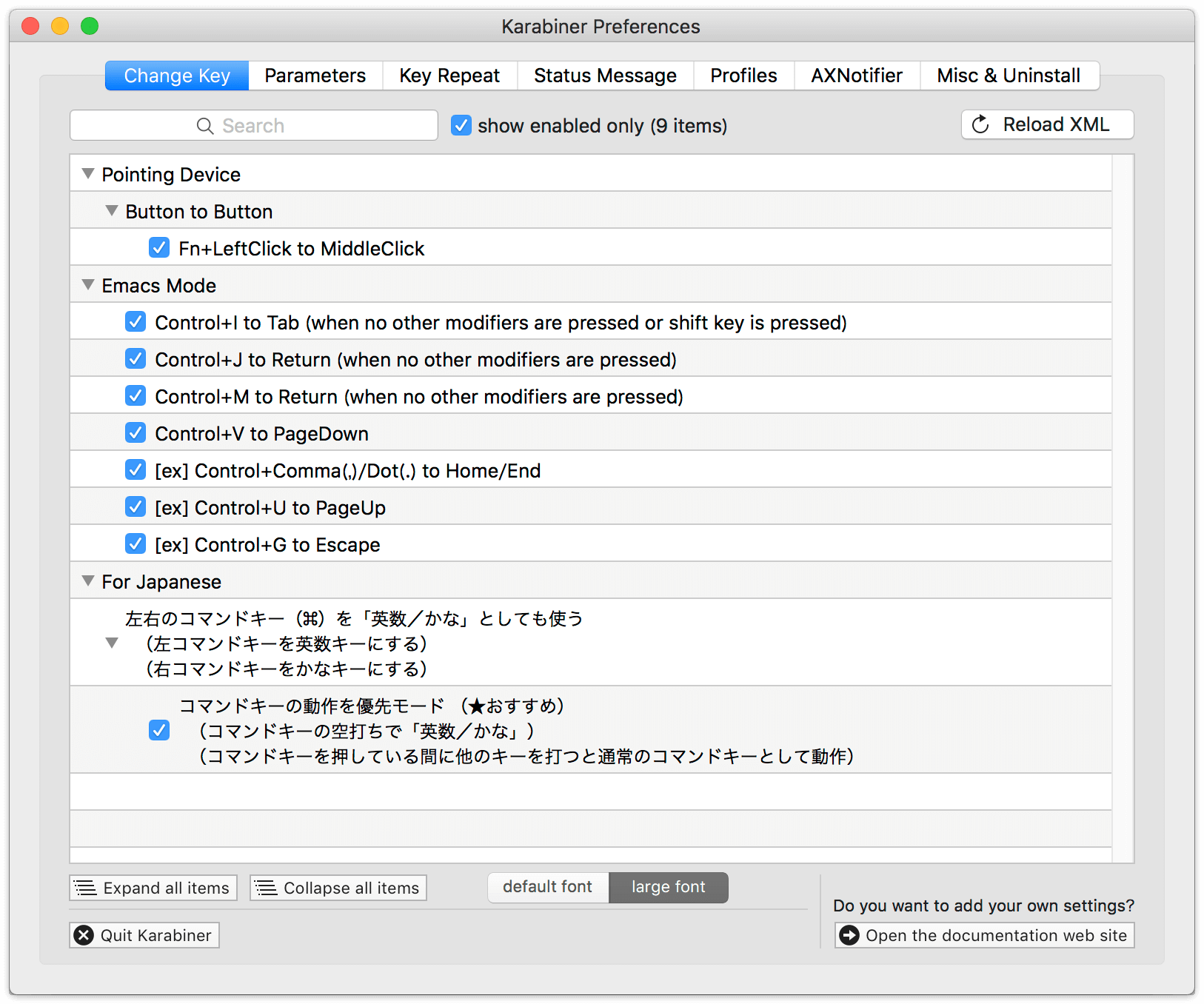The height and width of the screenshot is (1004, 1204).
Task: Click the documentation arrow icon
Action: click(849, 935)
